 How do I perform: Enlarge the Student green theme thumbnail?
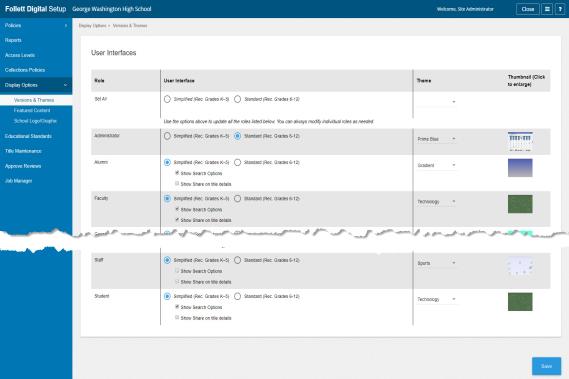[x=520, y=302]
